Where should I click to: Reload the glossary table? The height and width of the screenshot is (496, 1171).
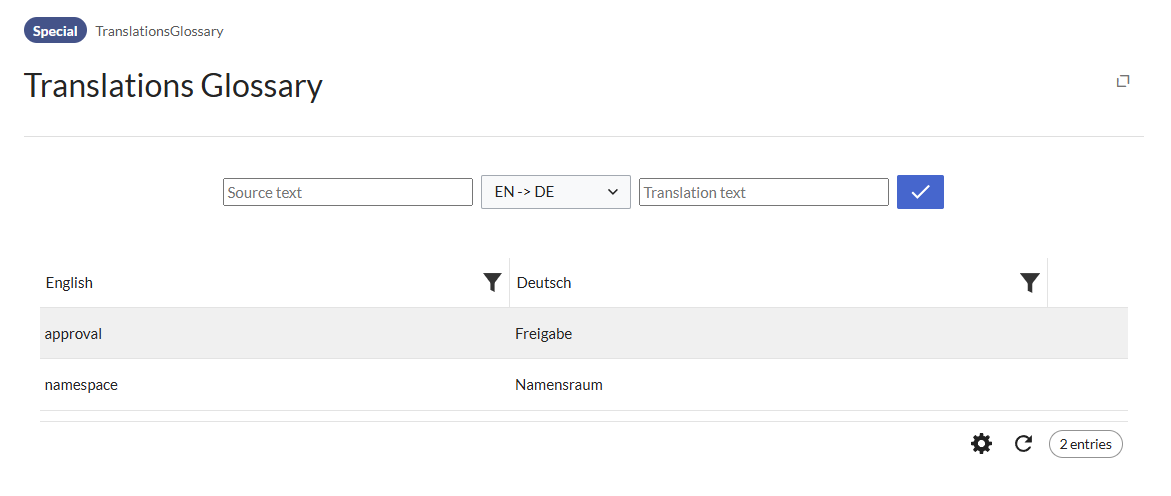pos(1023,444)
